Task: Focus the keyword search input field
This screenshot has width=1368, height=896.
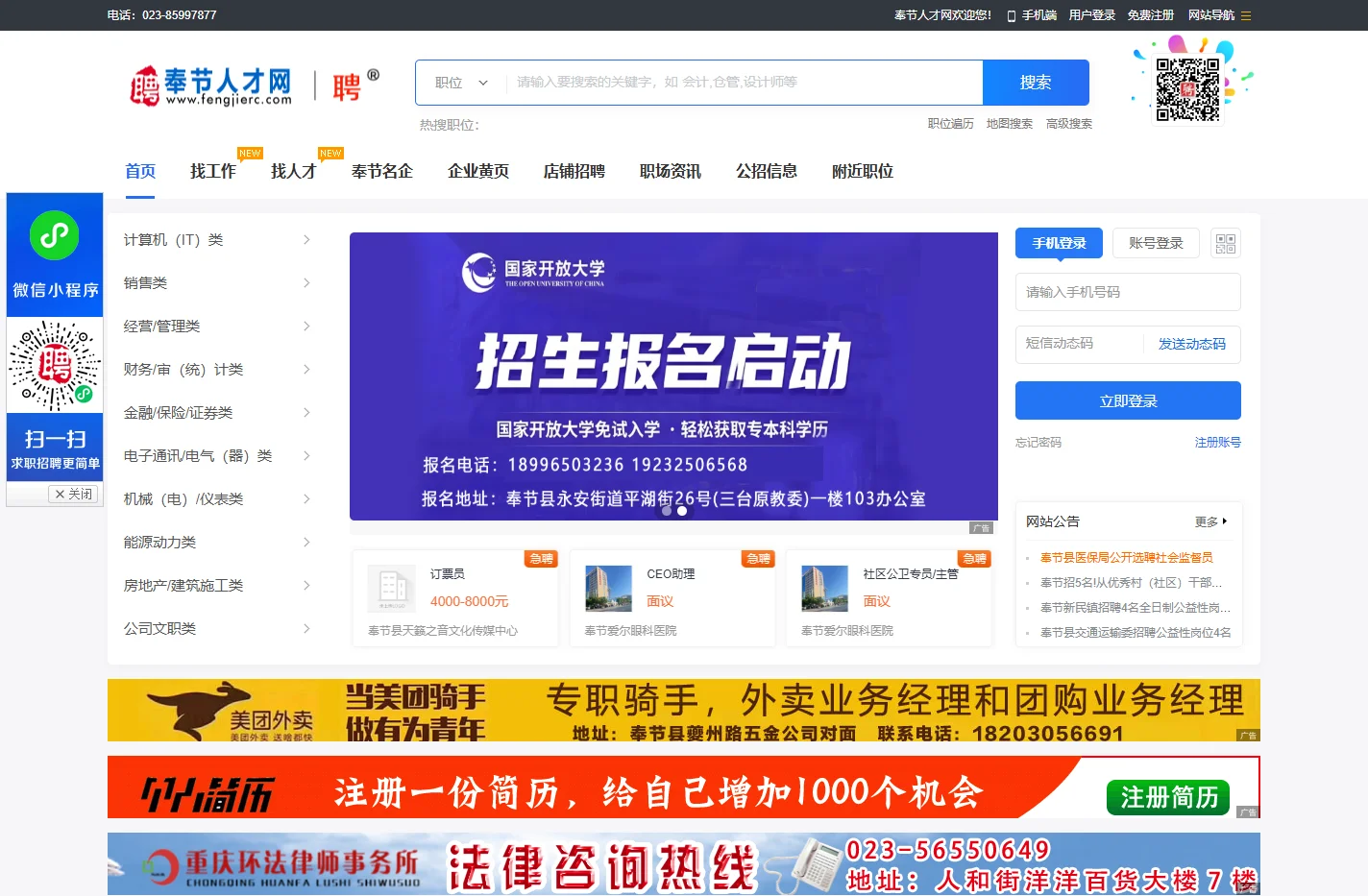Action: point(744,83)
